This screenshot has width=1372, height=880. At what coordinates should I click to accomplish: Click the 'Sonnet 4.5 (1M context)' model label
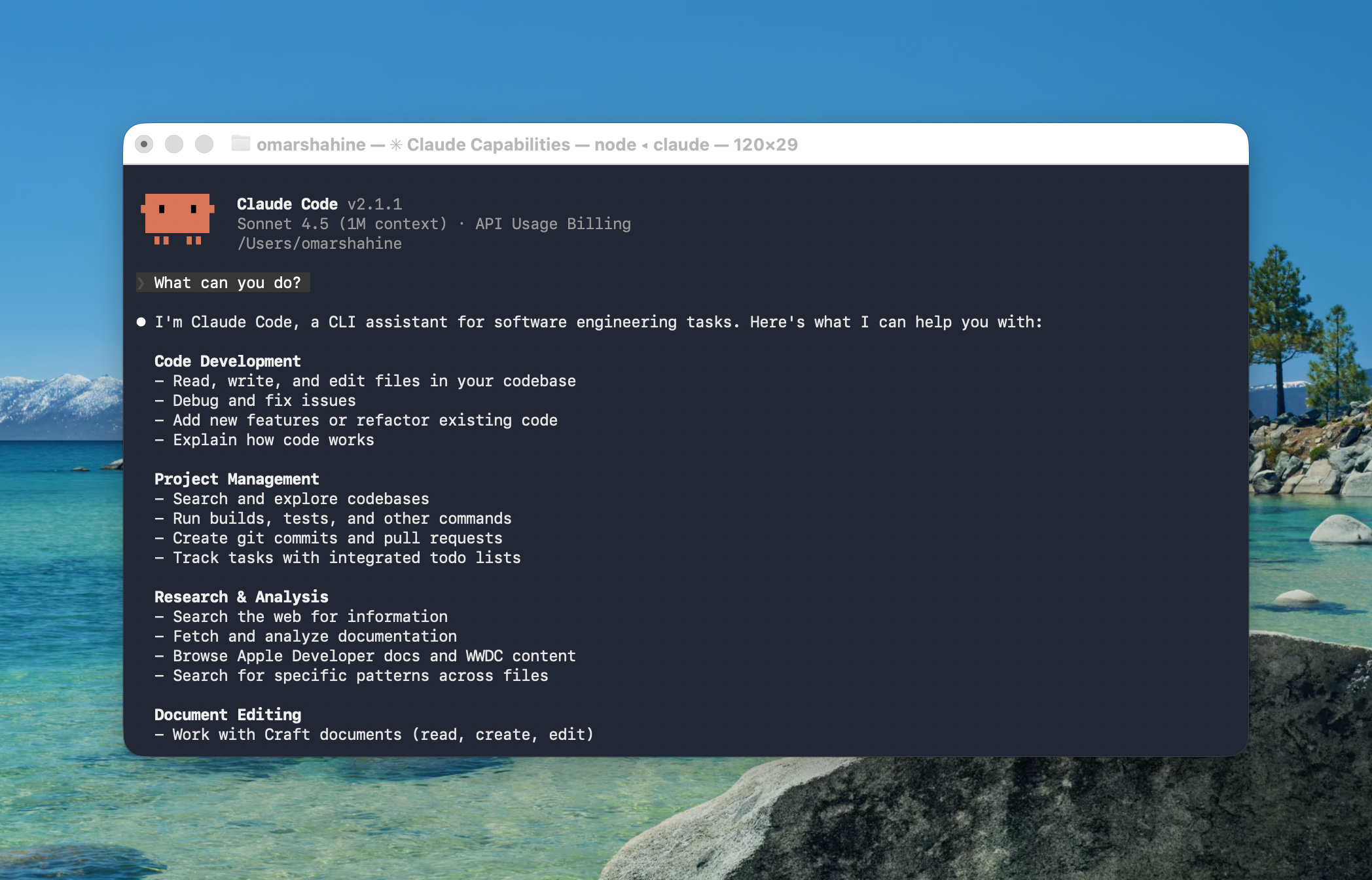(x=342, y=224)
